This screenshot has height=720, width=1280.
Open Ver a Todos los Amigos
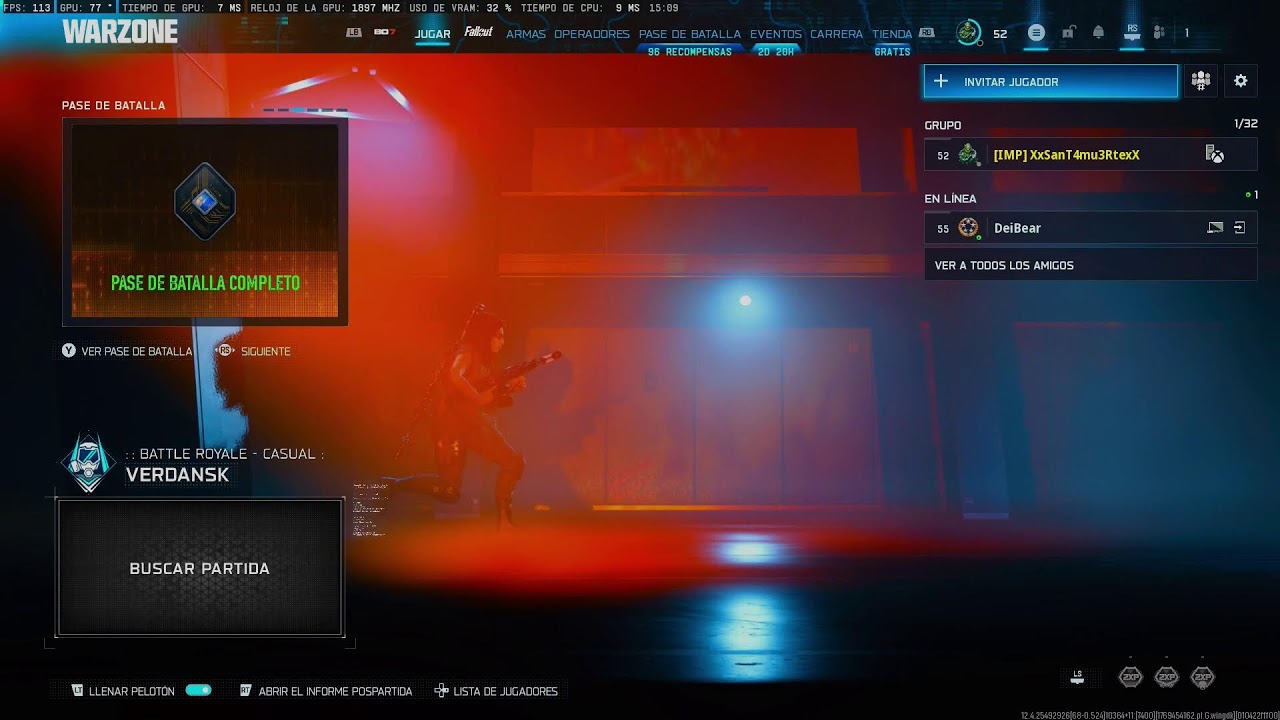1091,265
